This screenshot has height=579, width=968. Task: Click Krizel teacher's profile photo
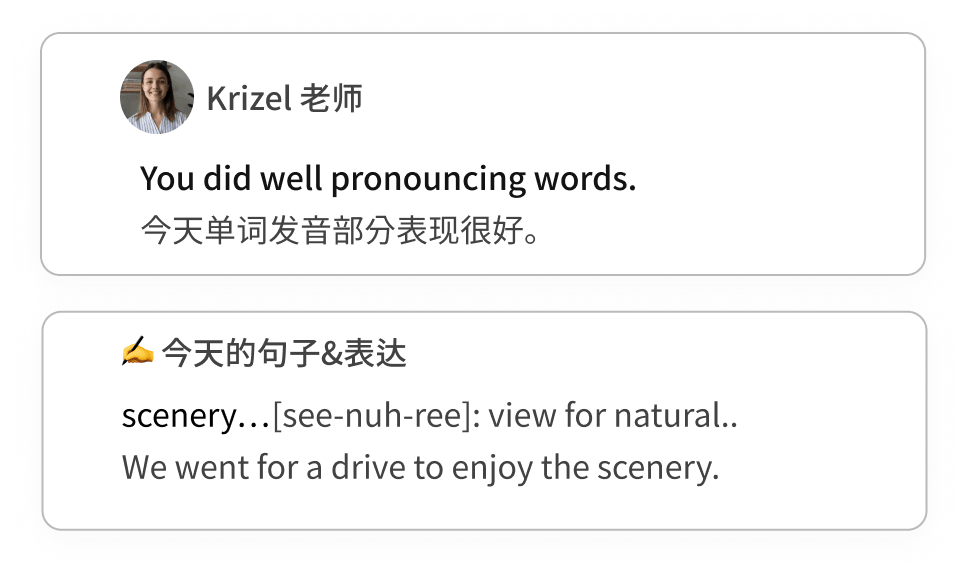157,97
